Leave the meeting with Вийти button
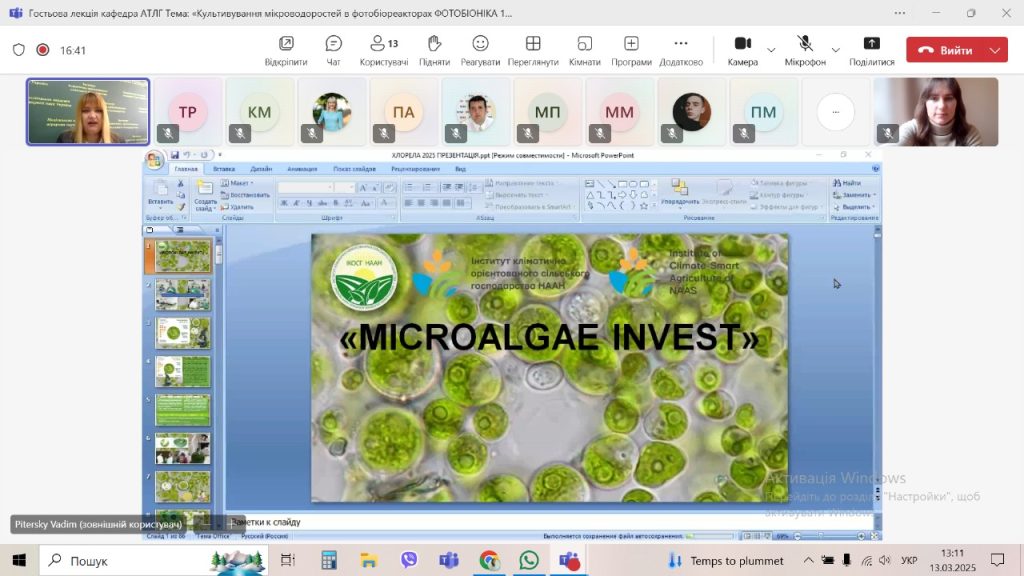This screenshot has width=1024, height=576. click(x=945, y=50)
